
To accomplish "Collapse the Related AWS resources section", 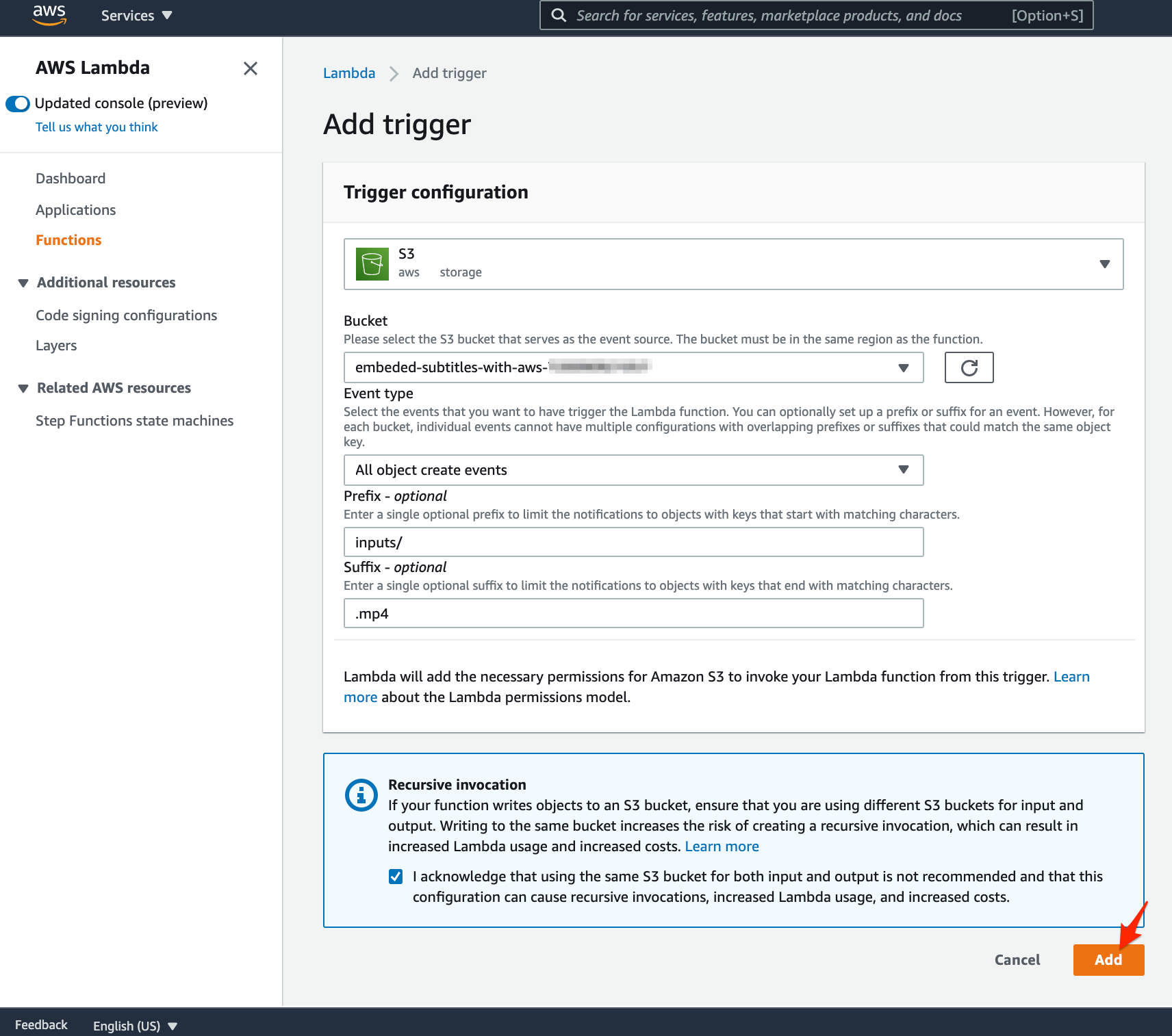I will 23,388.
